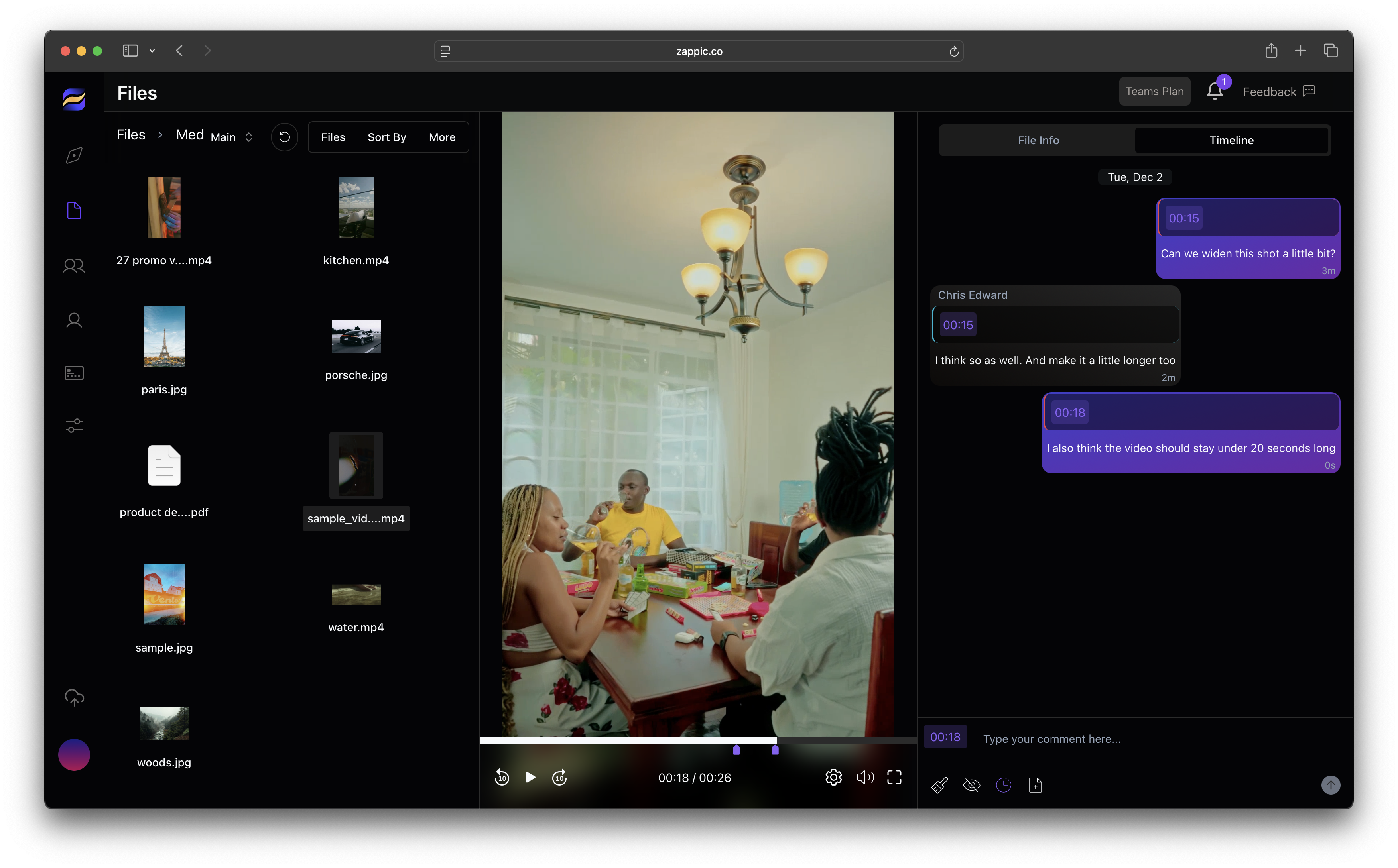Click the refresh icon next to Main
The height and width of the screenshot is (868, 1398).
(x=284, y=137)
